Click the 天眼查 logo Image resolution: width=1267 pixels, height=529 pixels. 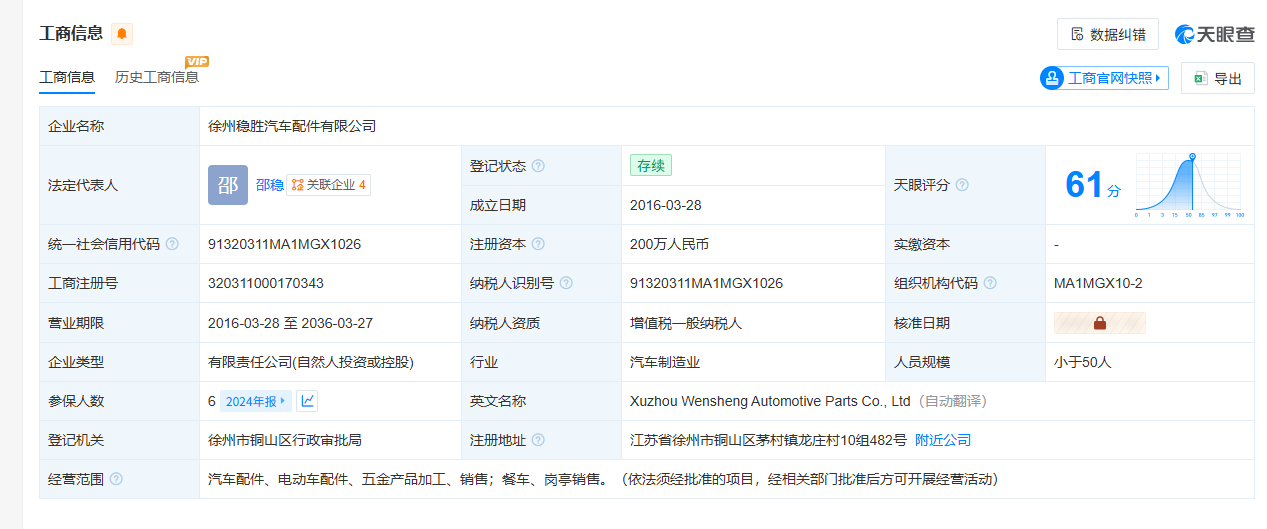point(1214,34)
